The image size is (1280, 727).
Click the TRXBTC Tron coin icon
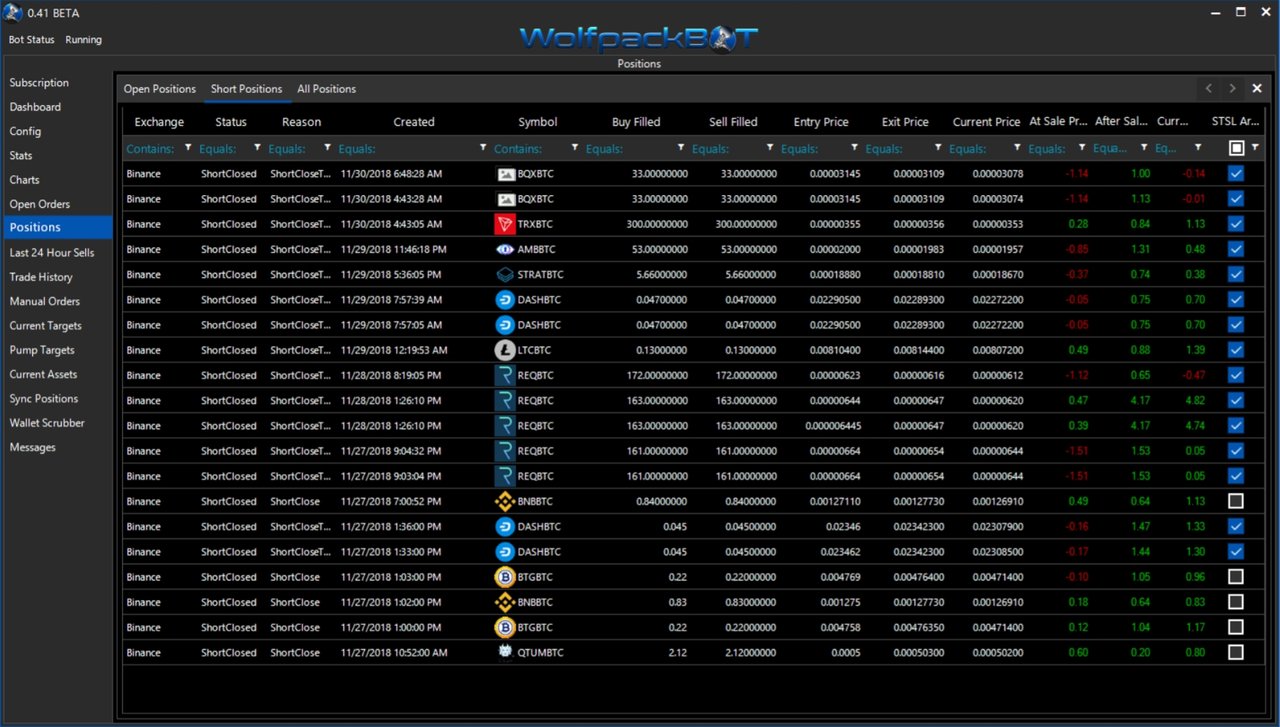click(x=504, y=224)
